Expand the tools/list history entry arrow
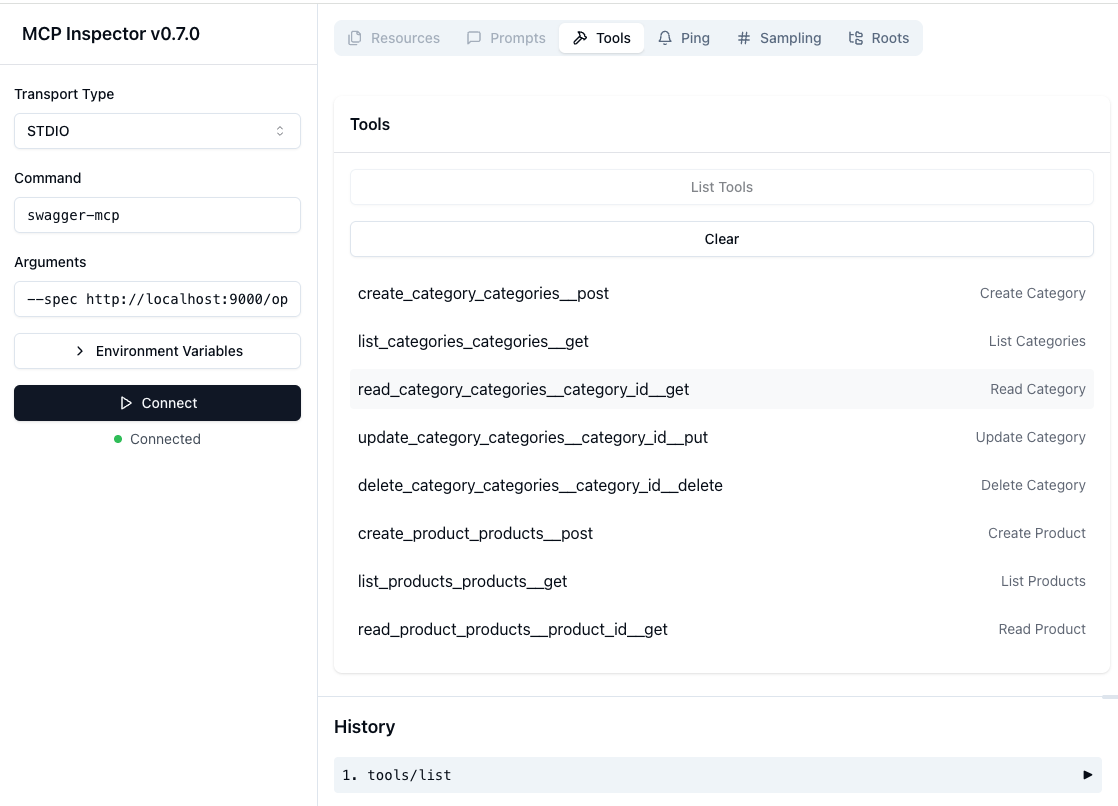This screenshot has width=1118, height=806. point(1087,775)
